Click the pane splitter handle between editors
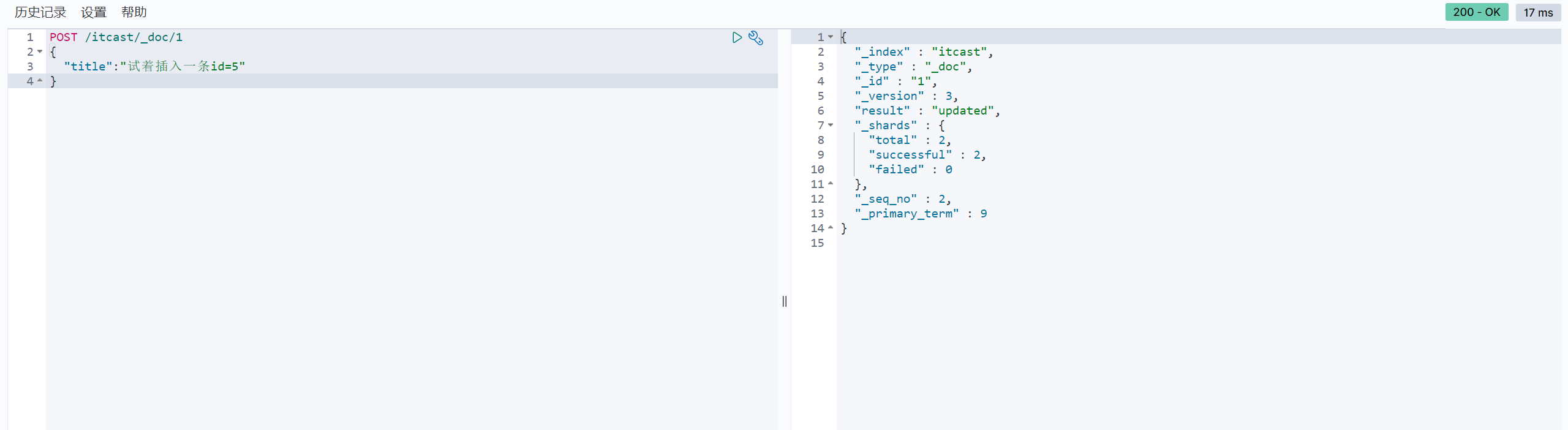This screenshot has height=430, width=1568. tap(785, 301)
